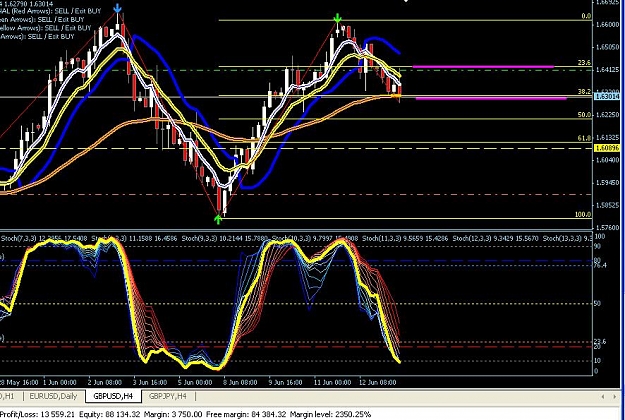The width and height of the screenshot is (625, 420).
Task: Click the current price label 1.63014
Action: click(607, 96)
